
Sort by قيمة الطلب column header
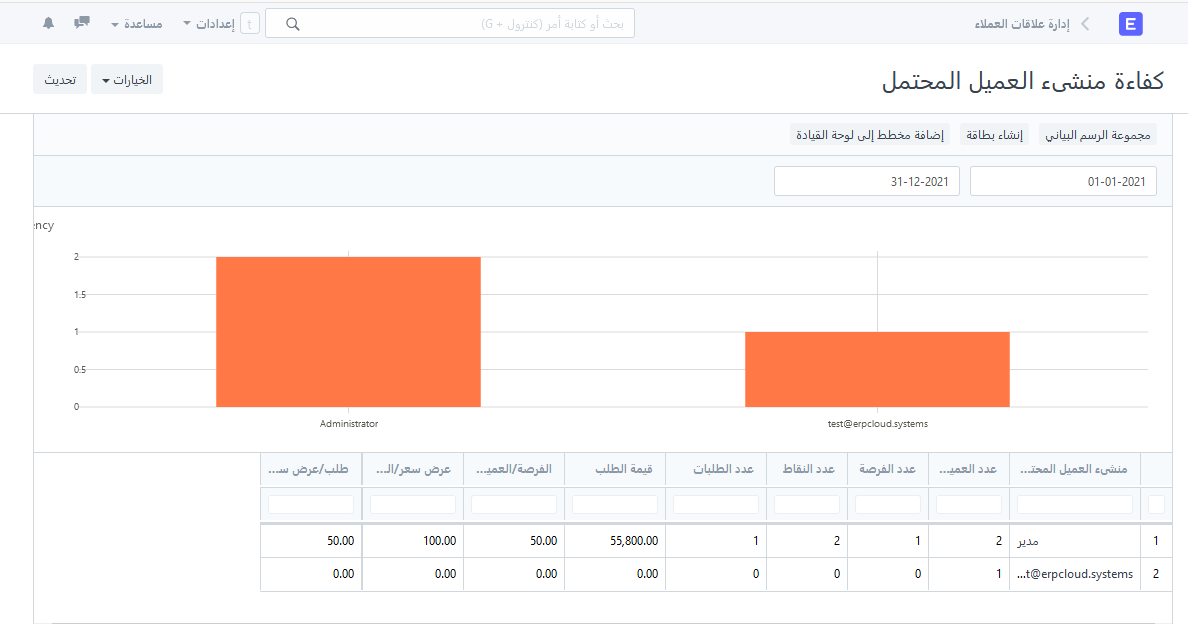[x=614, y=470]
